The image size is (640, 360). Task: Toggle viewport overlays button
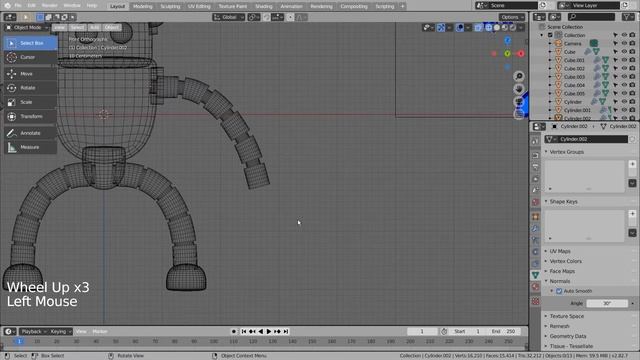click(460, 27)
